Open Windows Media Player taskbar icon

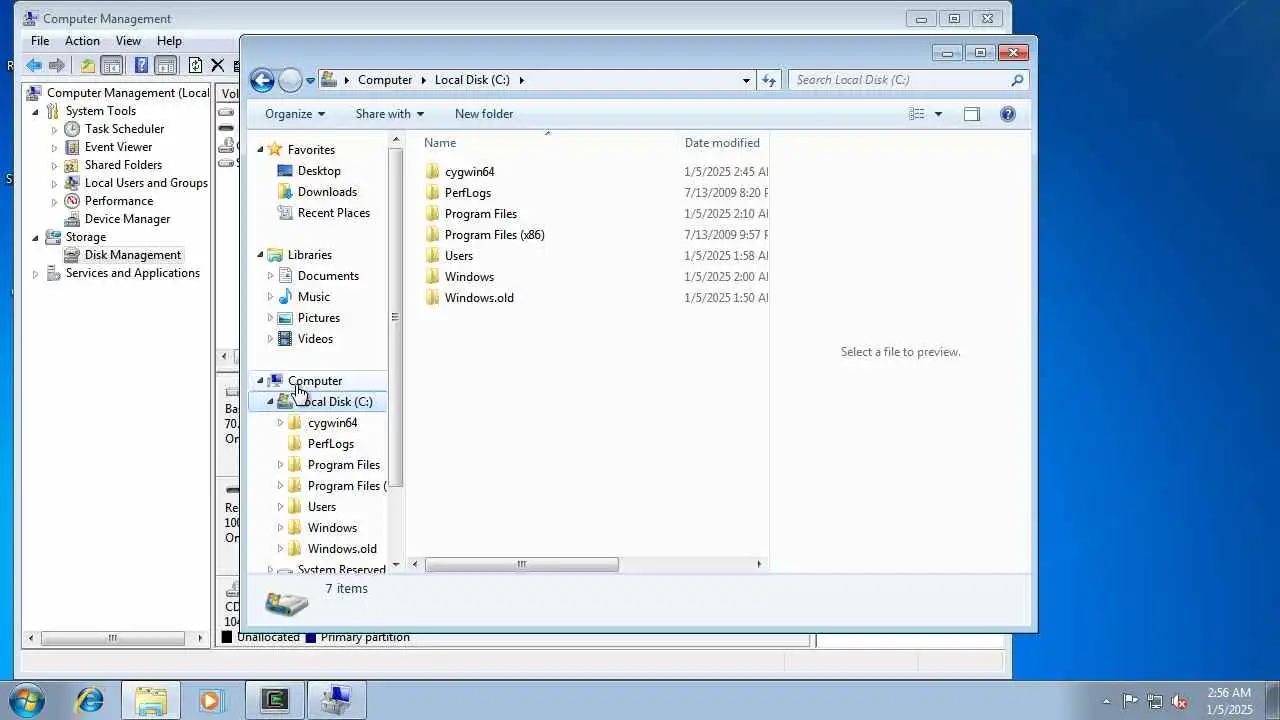coord(210,700)
